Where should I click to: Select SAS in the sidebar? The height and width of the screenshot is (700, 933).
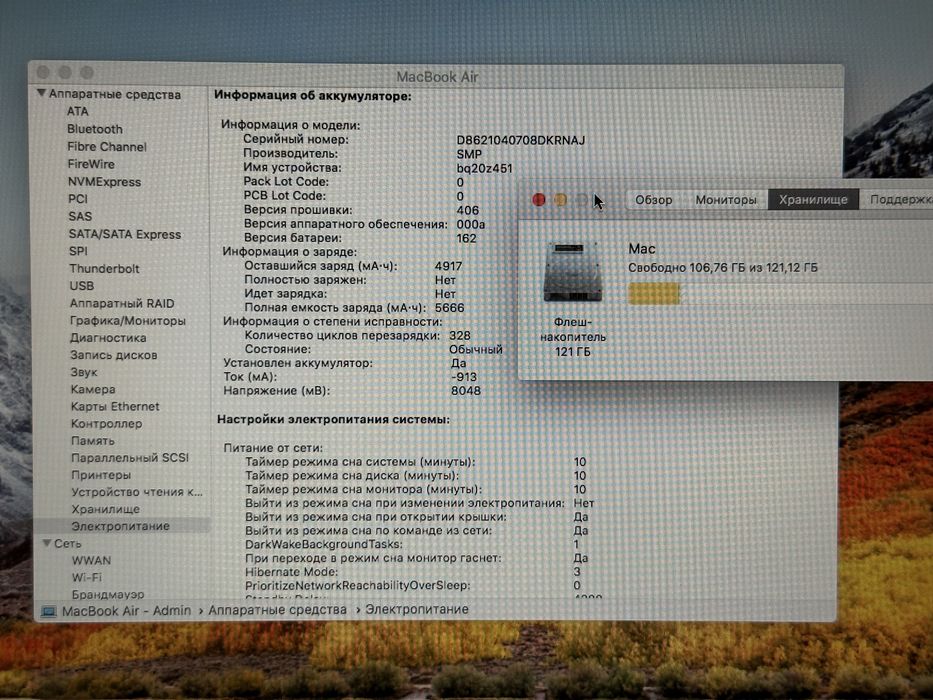pyautogui.click(x=80, y=216)
